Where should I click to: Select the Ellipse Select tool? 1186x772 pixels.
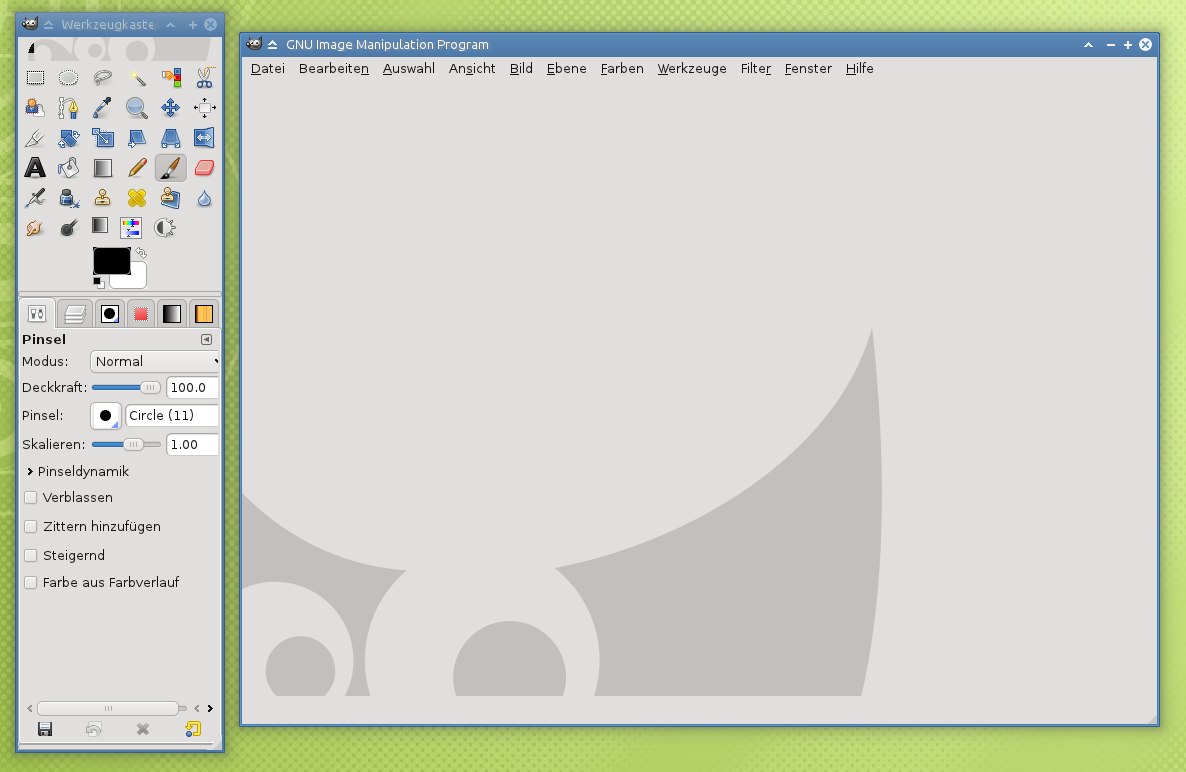[69, 77]
